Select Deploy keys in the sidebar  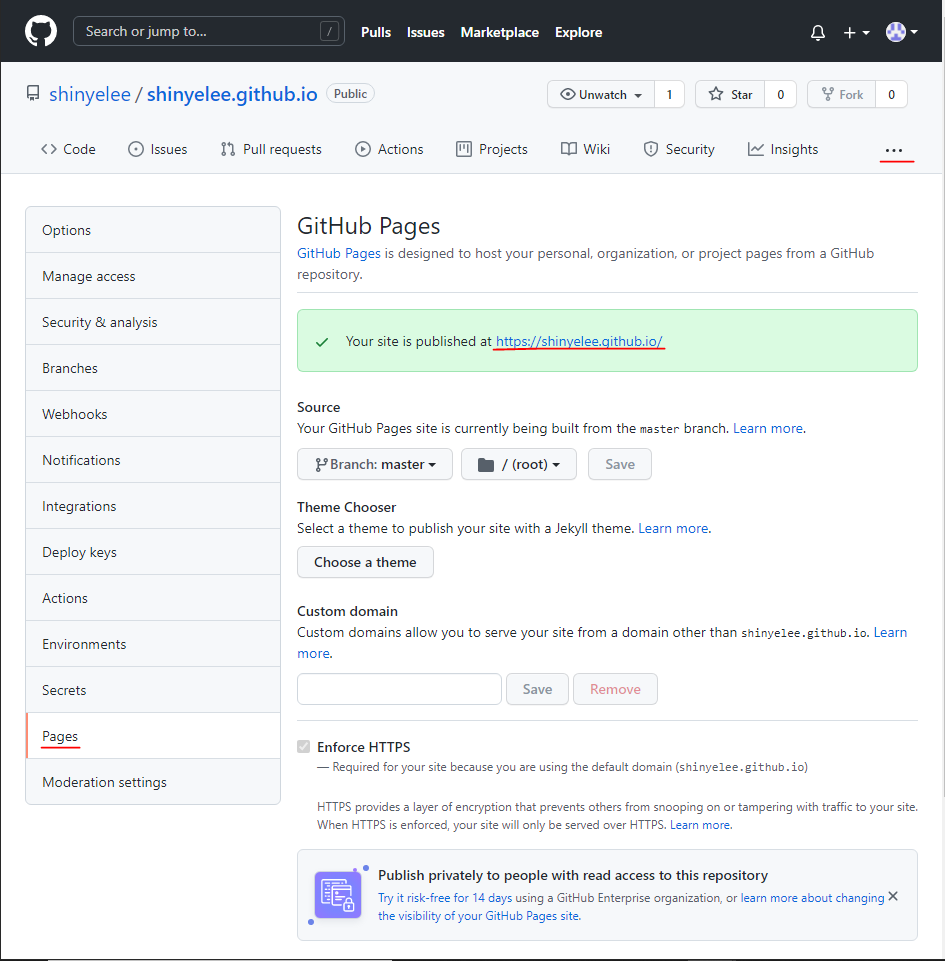(x=153, y=552)
